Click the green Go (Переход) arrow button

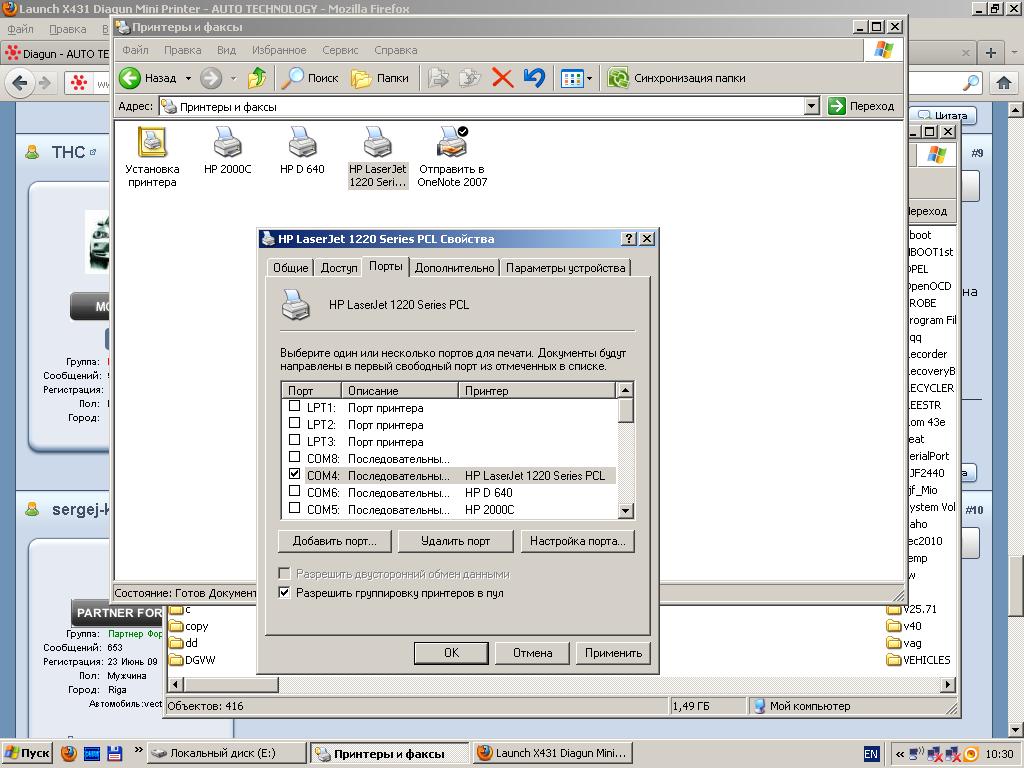[x=837, y=106]
